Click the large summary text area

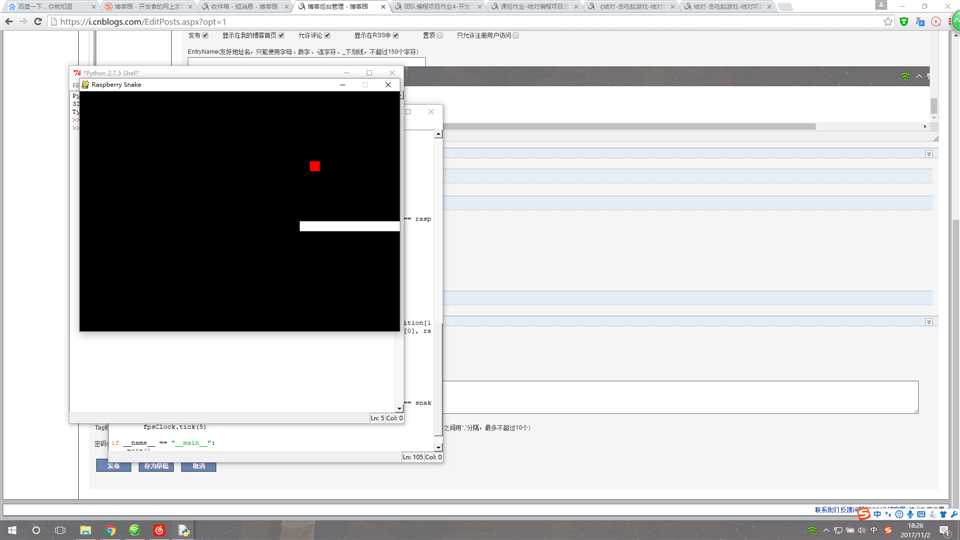pos(680,397)
